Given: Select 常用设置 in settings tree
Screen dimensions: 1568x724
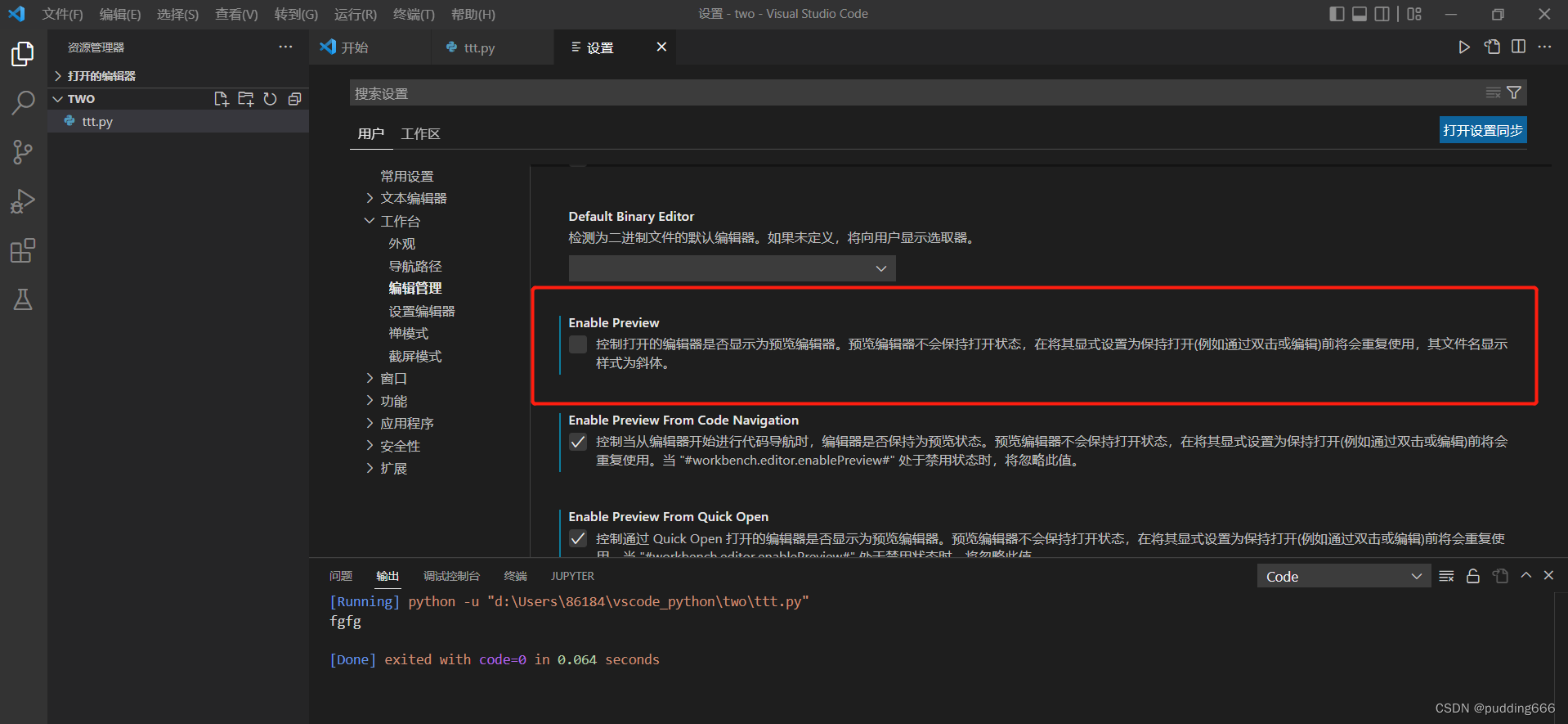Looking at the screenshot, I should 406,176.
